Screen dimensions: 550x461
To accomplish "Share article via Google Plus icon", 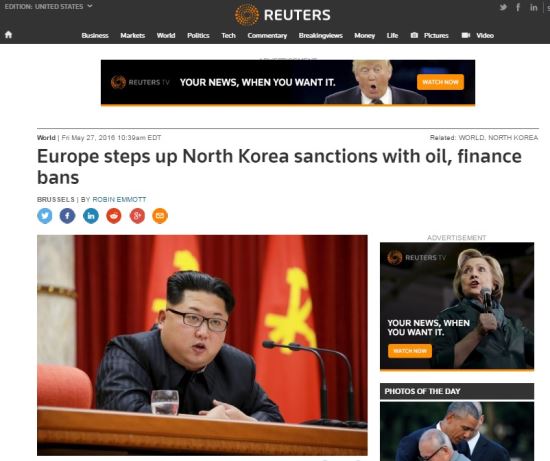I will tap(137, 216).
